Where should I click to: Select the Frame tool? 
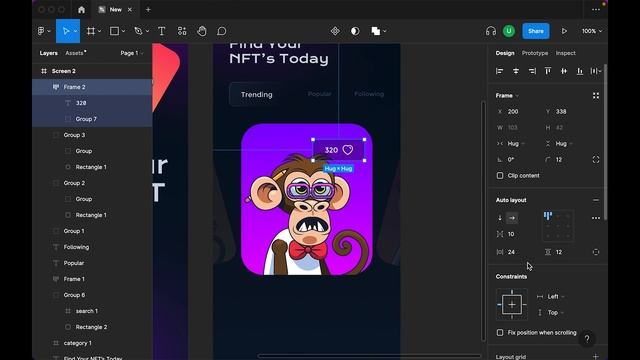(91, 31)
